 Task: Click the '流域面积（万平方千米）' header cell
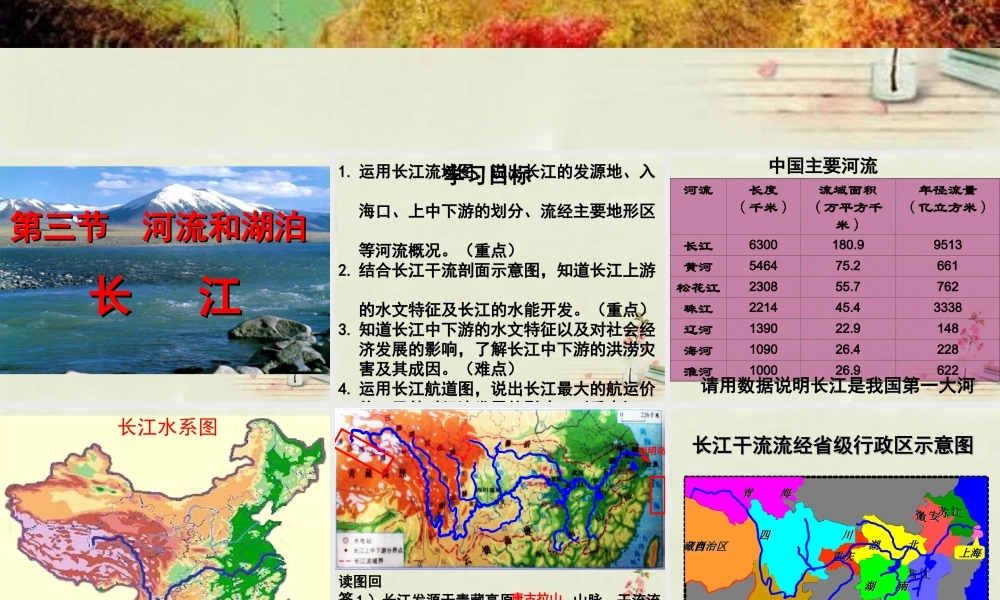pos(848,207)
